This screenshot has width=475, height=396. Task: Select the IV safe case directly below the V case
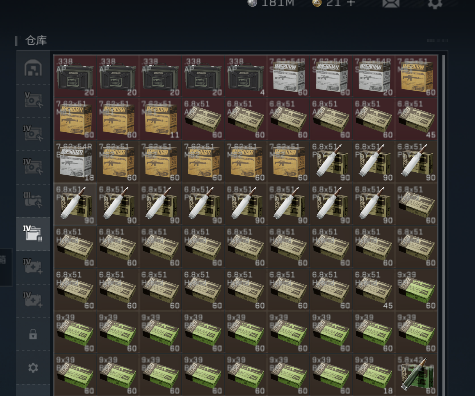pyautogui.click(x=33, y=133)
